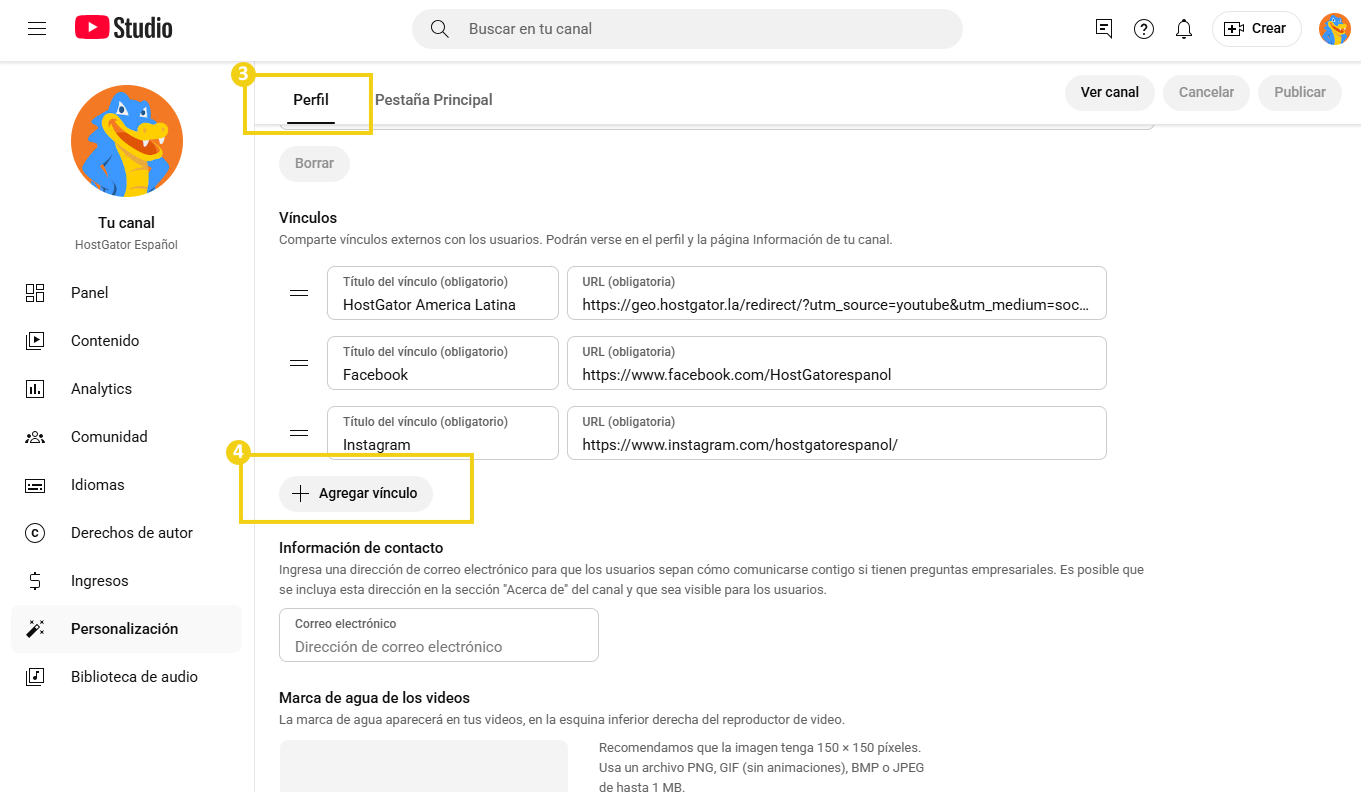Open the Comunidad section icon

click(x=35, y=436)
